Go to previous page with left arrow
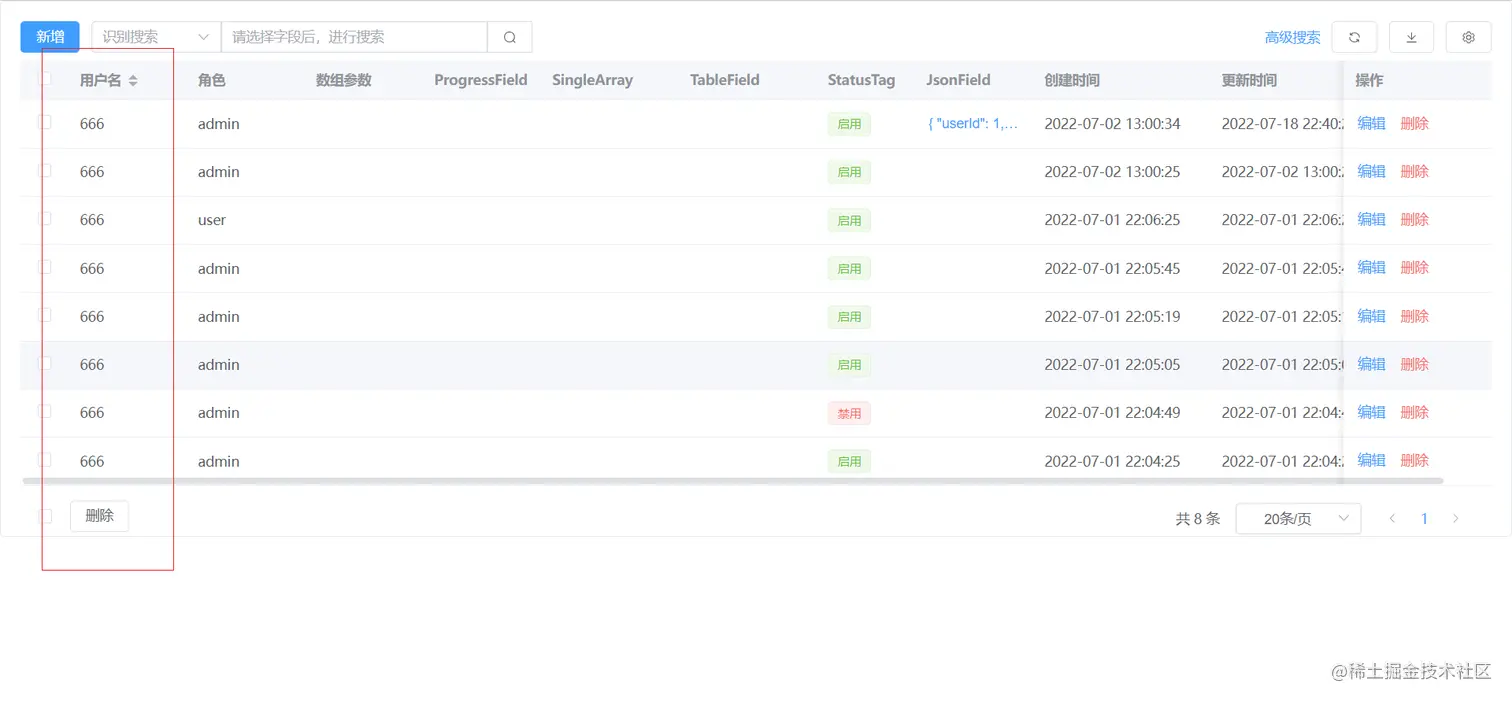The height and width of the screenshot is (702, 1512). coord(1392,518)
